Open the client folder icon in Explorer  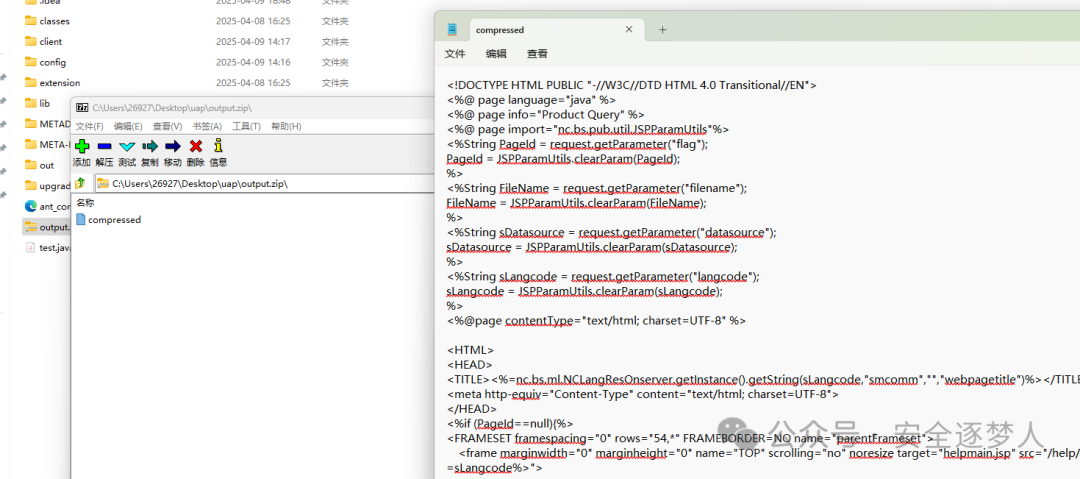click(30, 41)
